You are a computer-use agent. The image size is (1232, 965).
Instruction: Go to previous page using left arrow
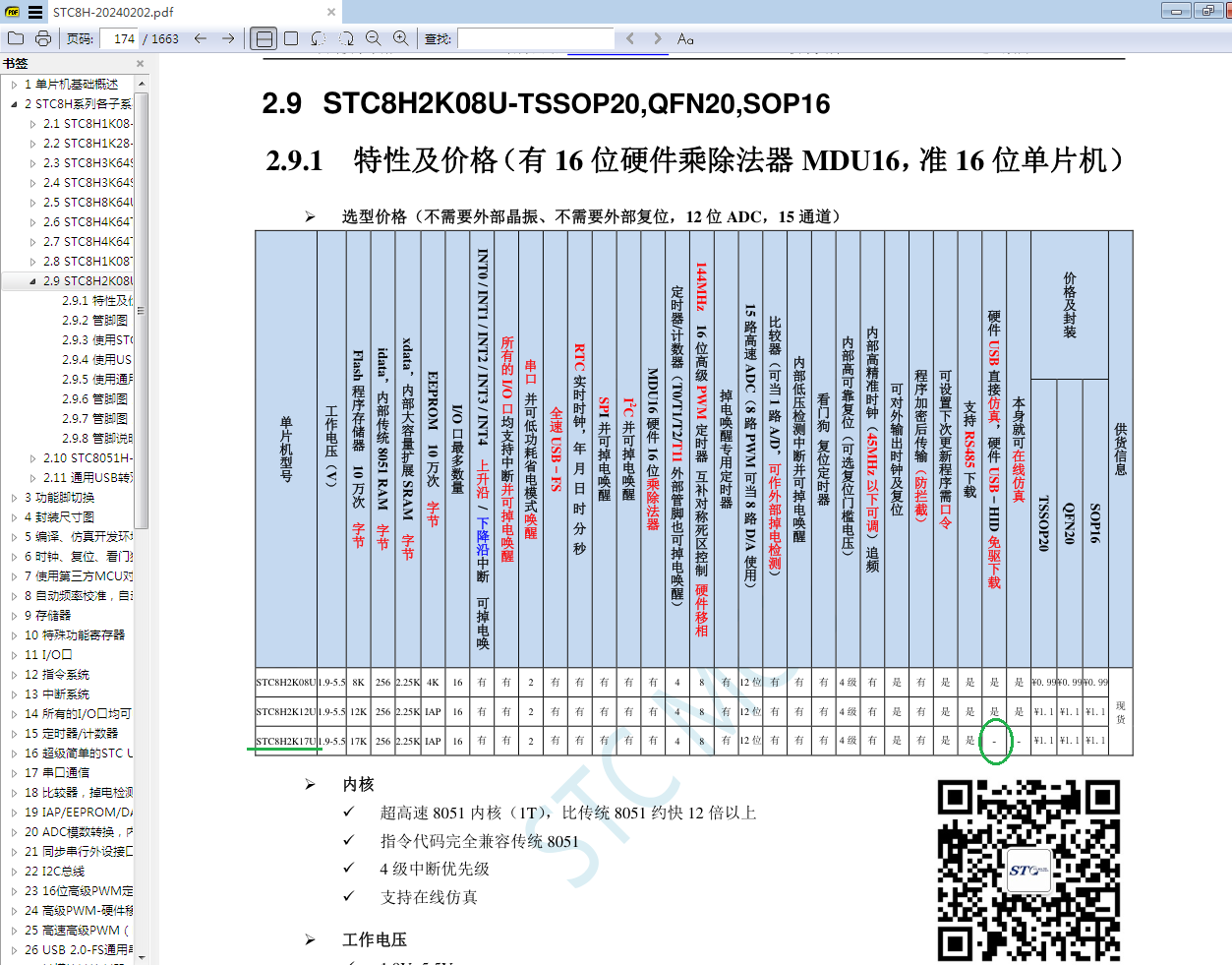pos(201,38)
